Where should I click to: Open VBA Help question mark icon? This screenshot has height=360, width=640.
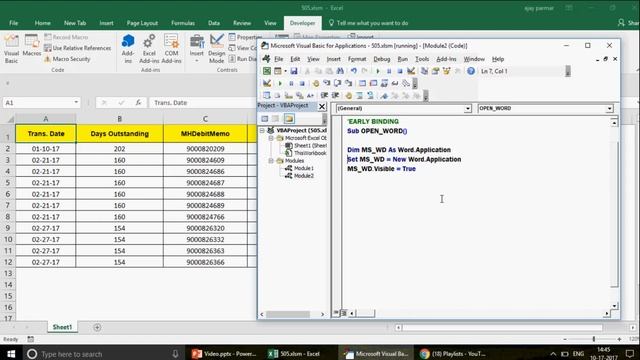pyautogui.click(x=471, y=71)
